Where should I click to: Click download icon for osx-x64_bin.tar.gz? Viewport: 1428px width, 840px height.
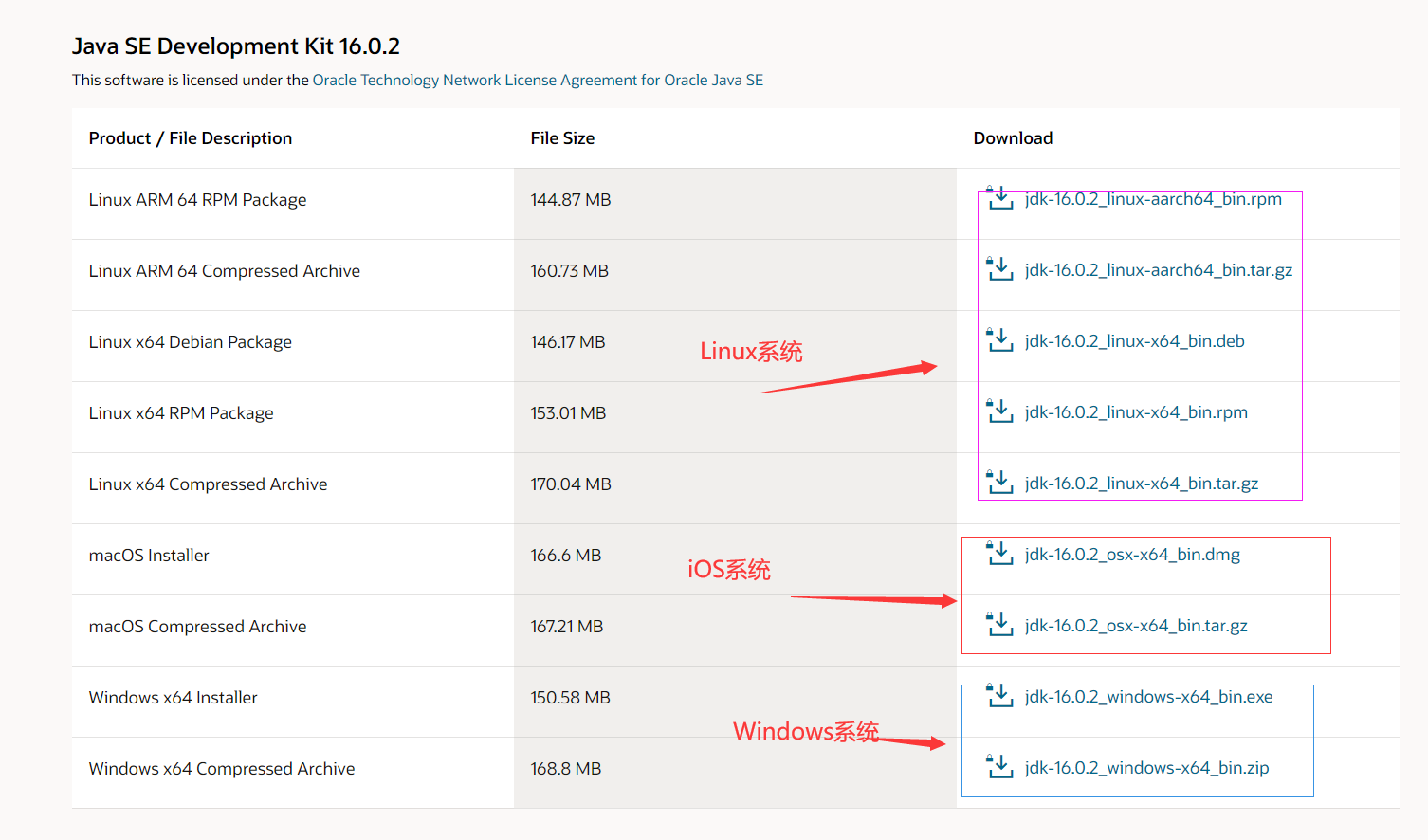click(x=999, y=625)
